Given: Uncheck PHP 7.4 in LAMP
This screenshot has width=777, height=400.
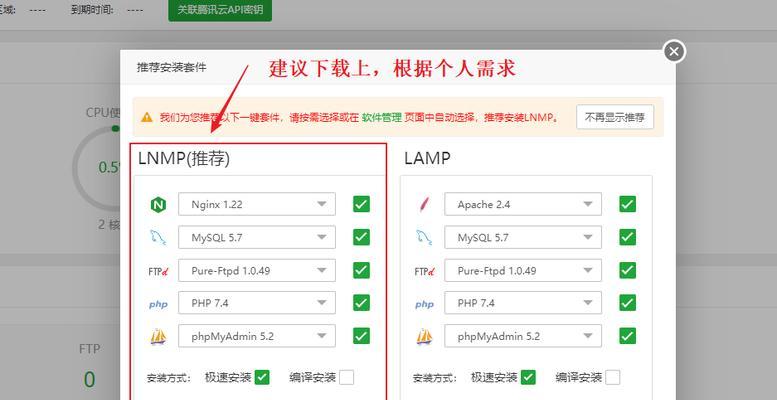Looking at the screenshot, I should pyautogui.click(x=627, y=303).
